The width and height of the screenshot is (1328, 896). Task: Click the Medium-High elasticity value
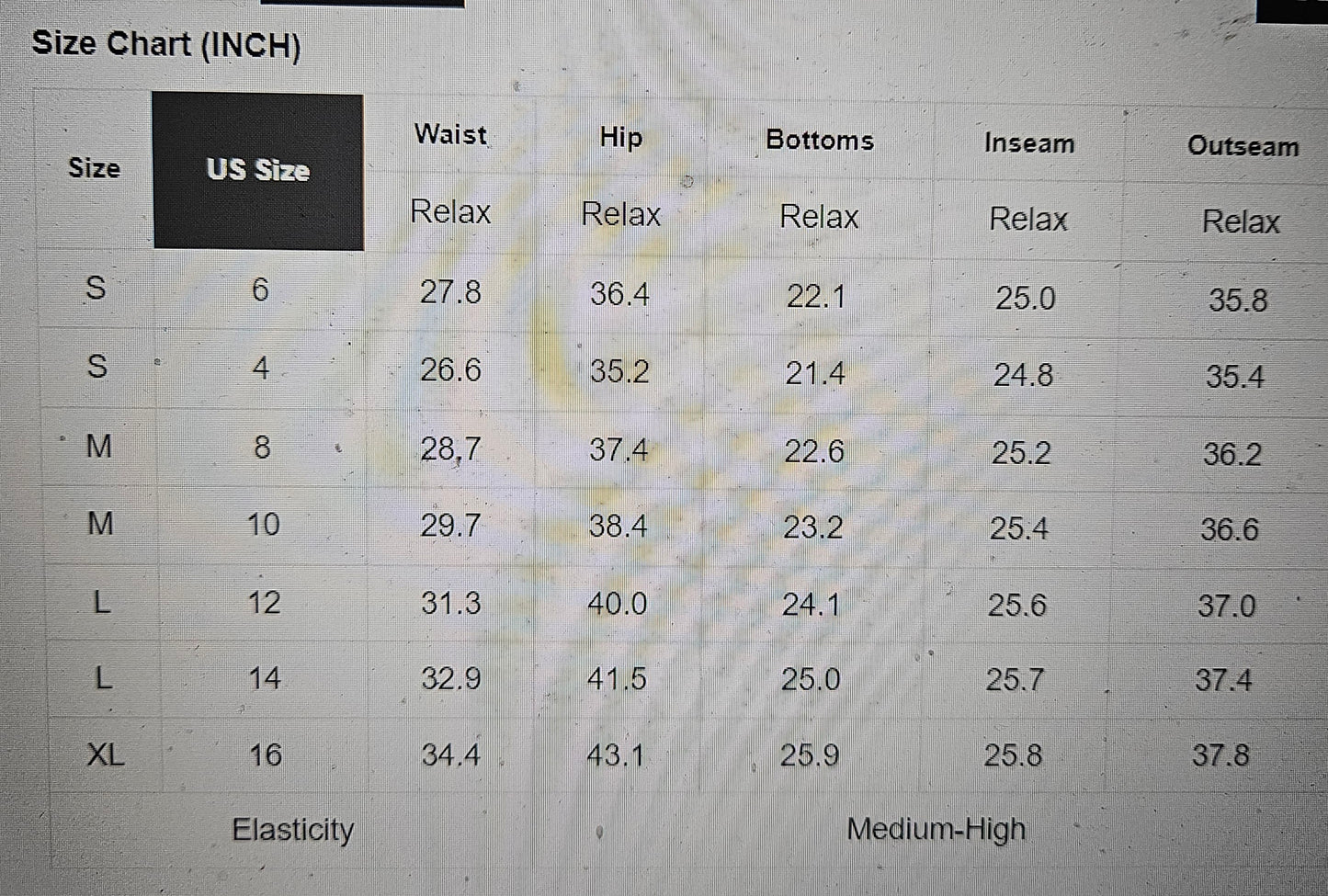click(936, 829)
